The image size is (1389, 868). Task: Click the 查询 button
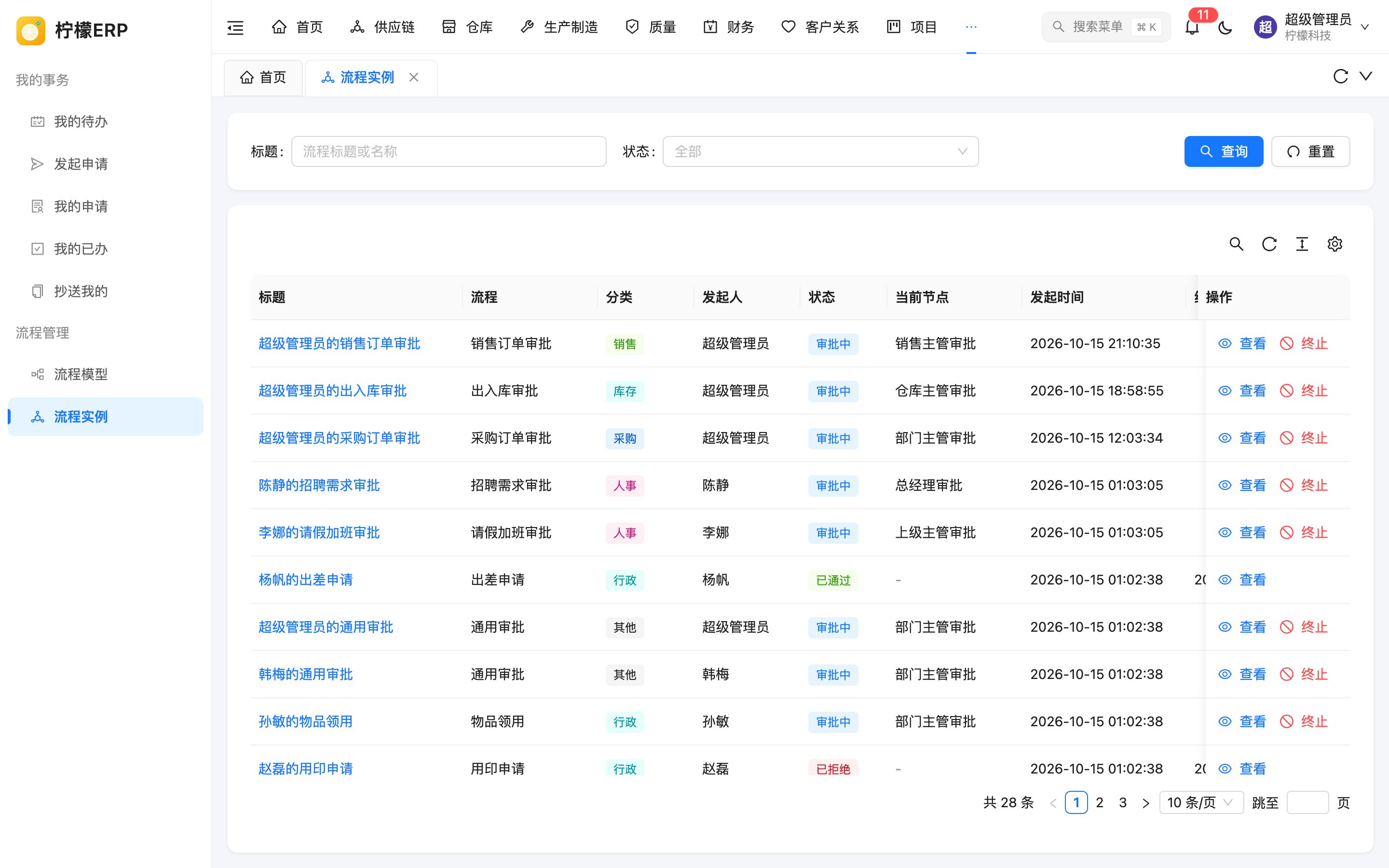pos(1223,151)
